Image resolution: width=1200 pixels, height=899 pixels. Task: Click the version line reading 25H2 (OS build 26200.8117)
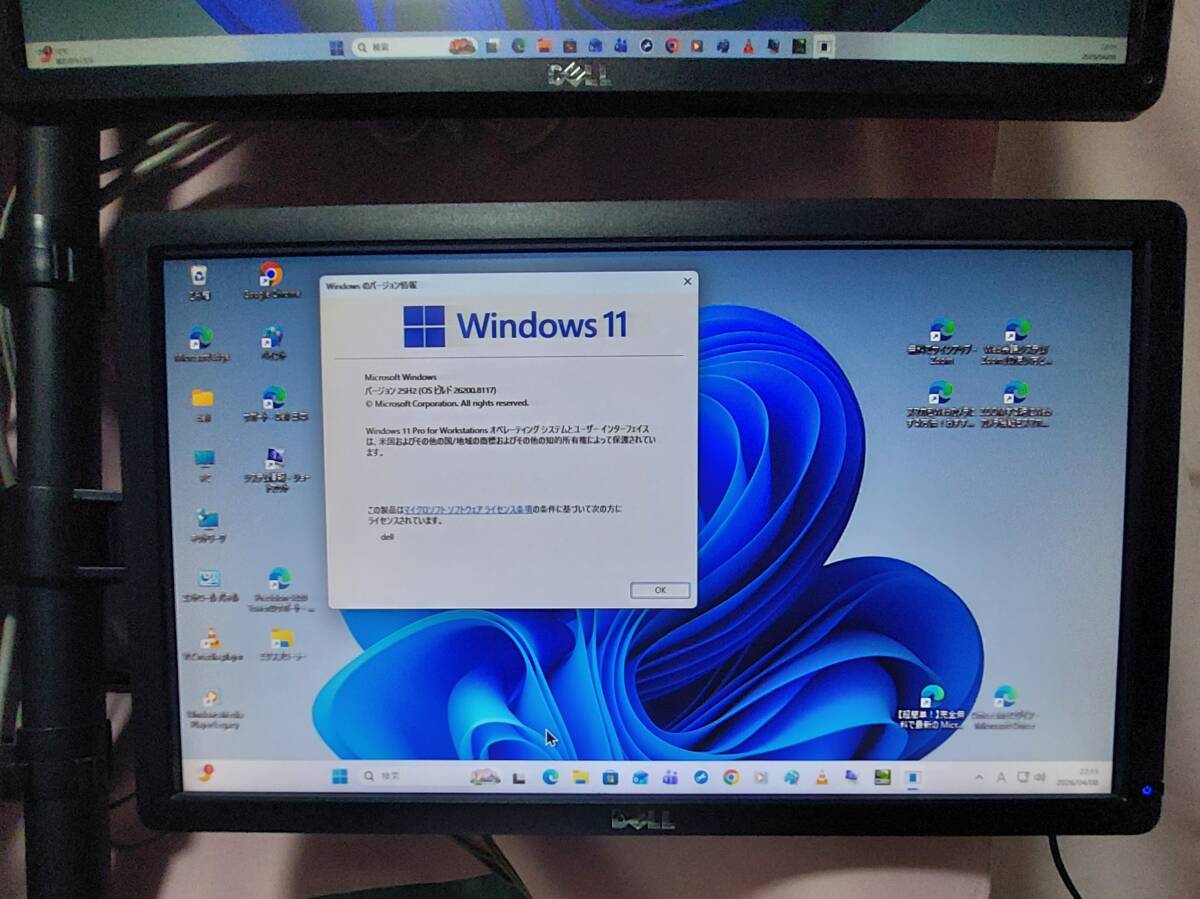[430, 390]
